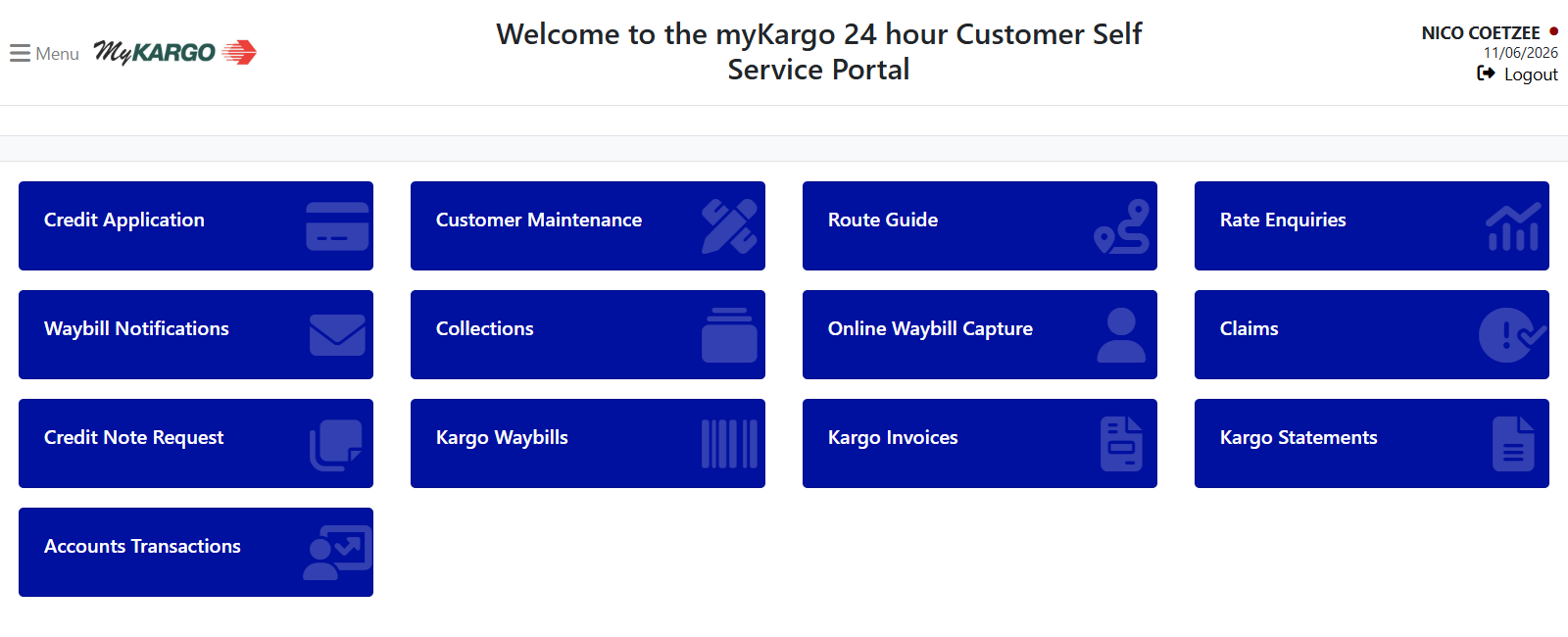
Task: Select Waybill Notifications
Action: pyautogui.click(x=196, y=334)
